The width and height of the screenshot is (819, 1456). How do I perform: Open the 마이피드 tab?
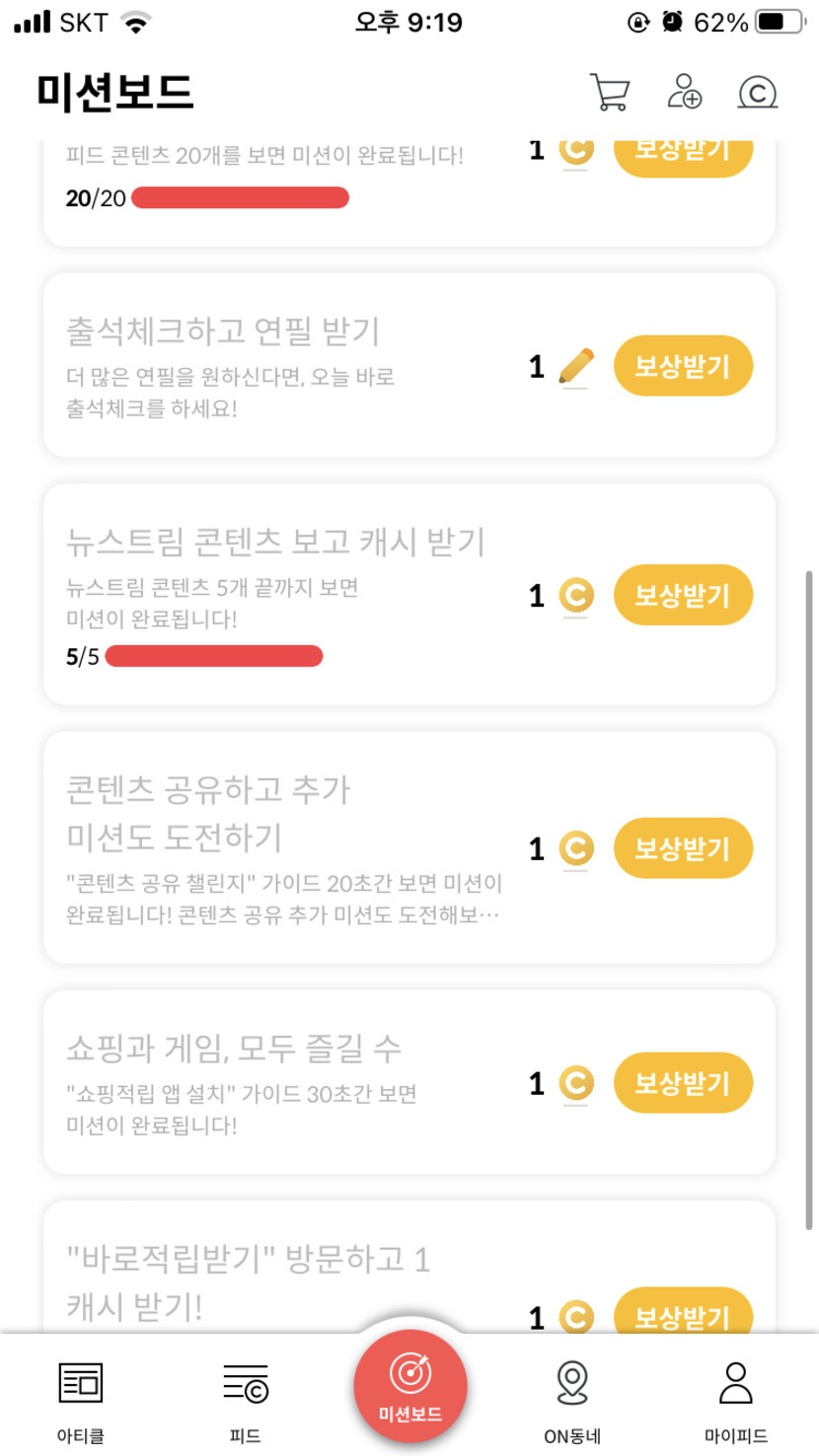tap(736, 1397)
